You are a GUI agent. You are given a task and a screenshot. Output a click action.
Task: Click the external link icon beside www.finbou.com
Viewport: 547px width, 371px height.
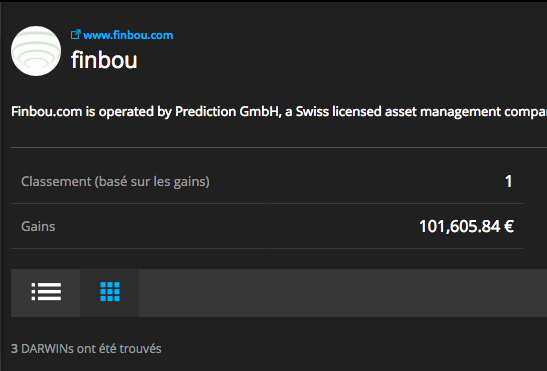click(x=75, y=35)
